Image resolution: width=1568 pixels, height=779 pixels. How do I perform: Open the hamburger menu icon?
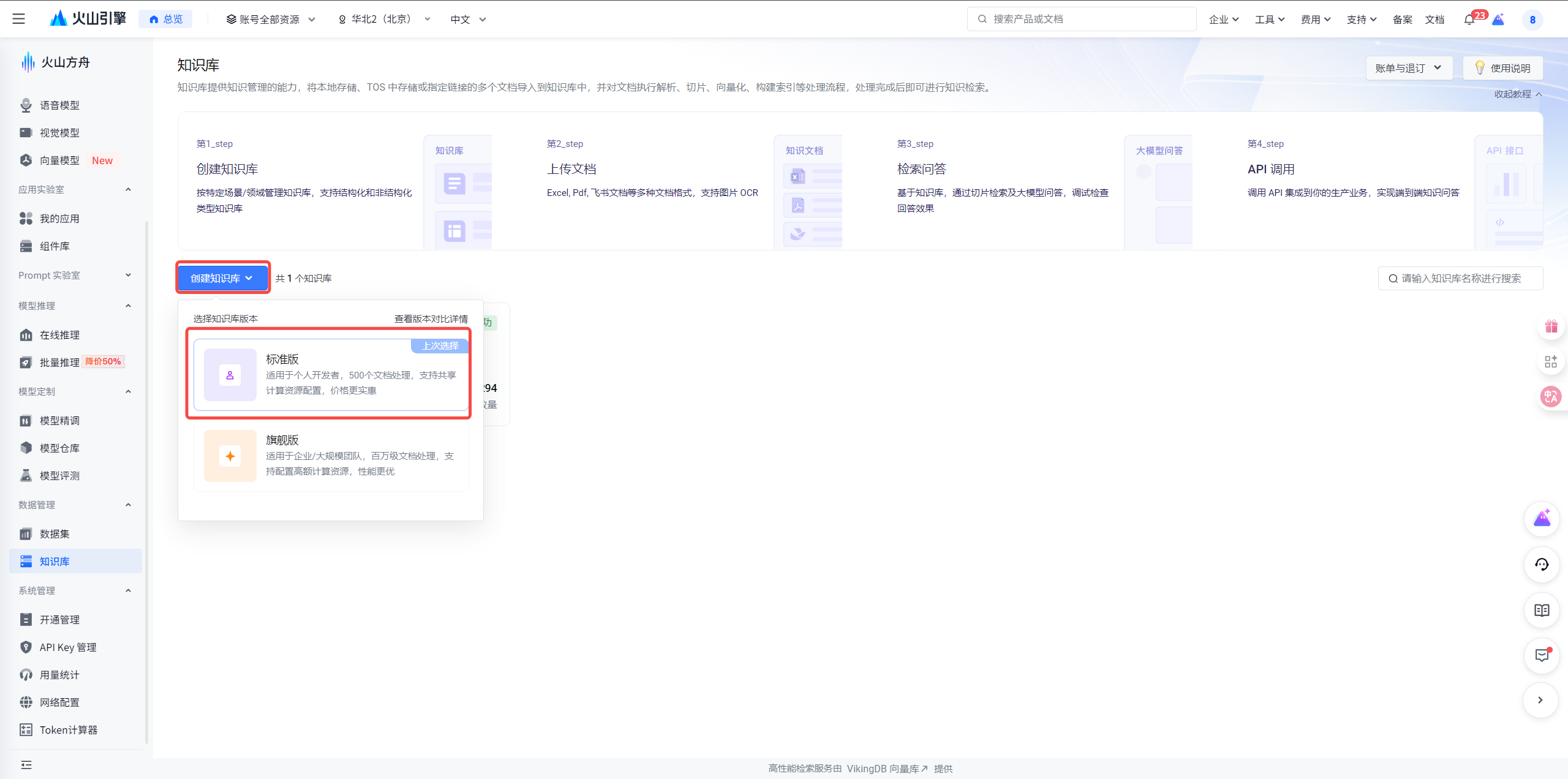19,19
